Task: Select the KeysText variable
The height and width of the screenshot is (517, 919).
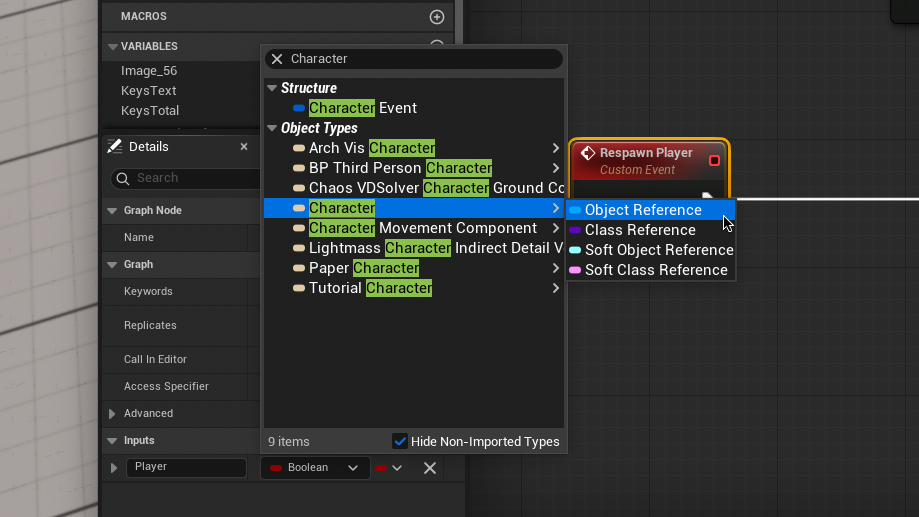Action: [149, 91]
